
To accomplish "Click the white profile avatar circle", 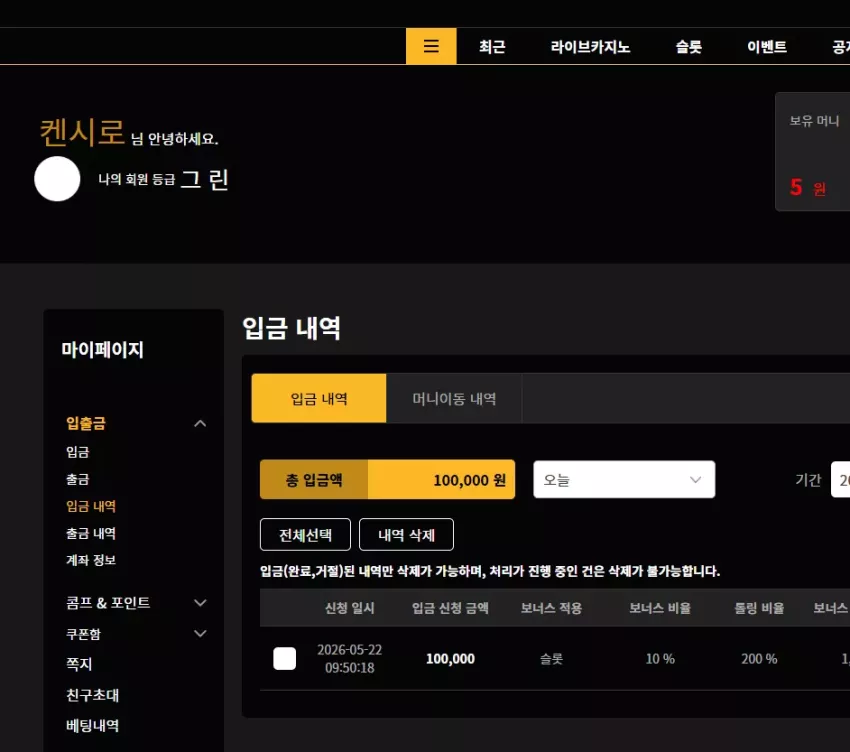I will (x=57, y=179).
